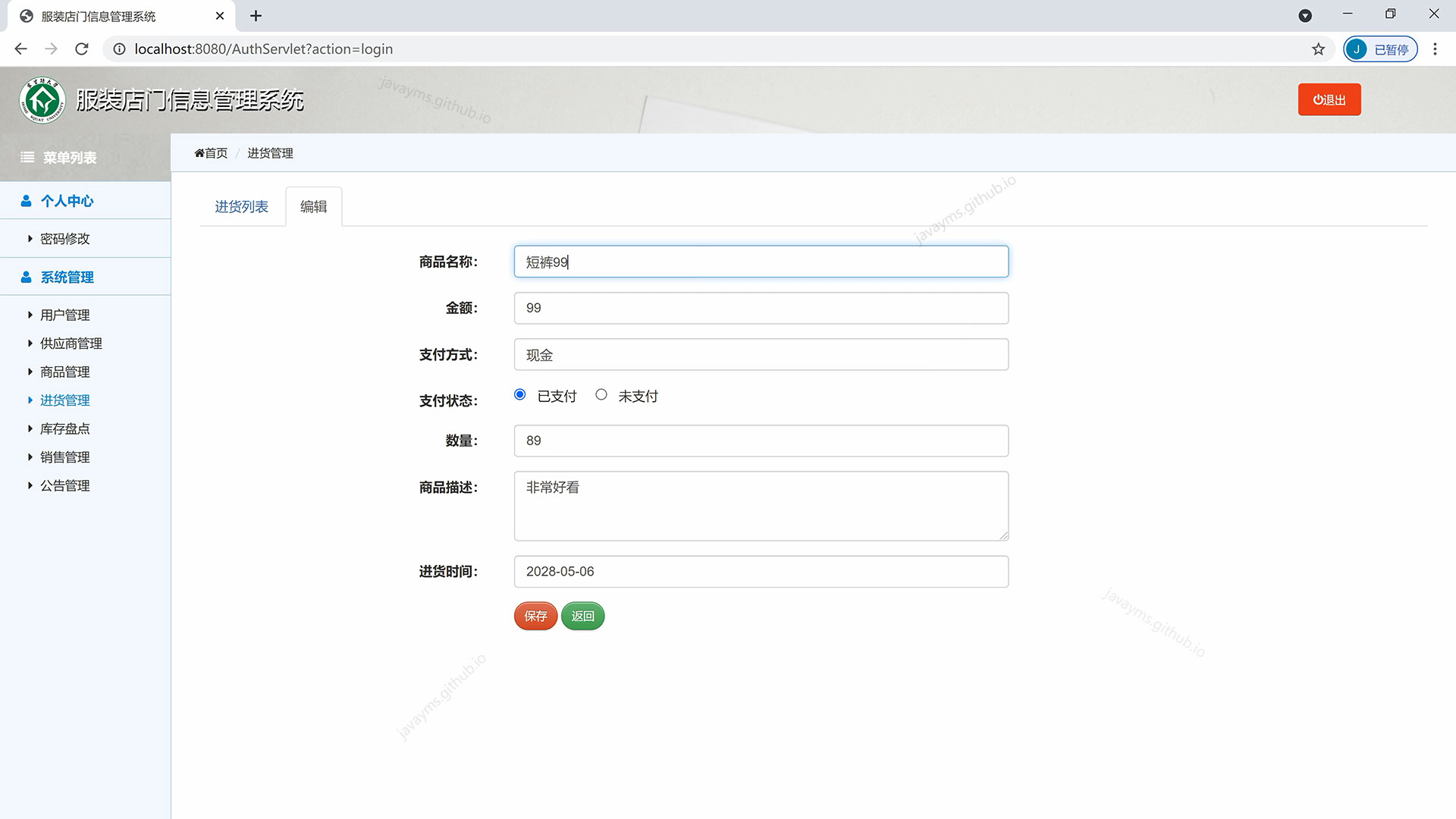1456x819 pixels.
Task: Click the browser forward arrow
Action: pyautogui.click(x=51, y=49)
